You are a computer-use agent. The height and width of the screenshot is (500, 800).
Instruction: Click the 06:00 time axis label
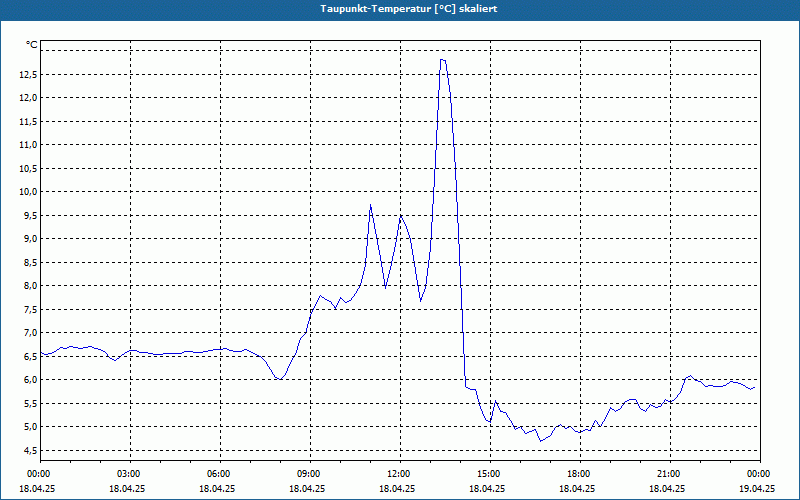(x=220, y=474)
